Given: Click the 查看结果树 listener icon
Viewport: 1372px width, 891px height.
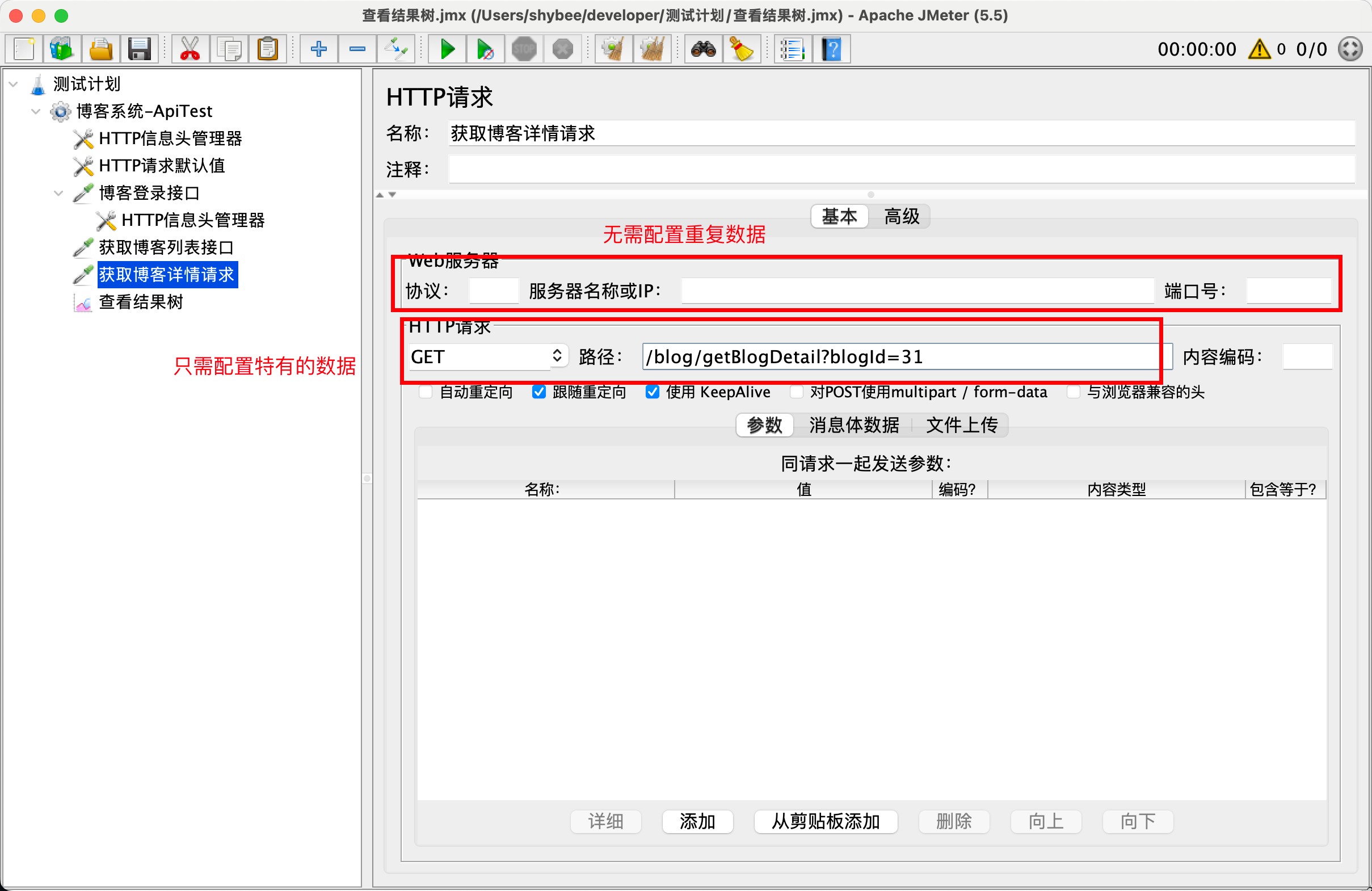Looking at the screenshot, I should coord(83,302).
